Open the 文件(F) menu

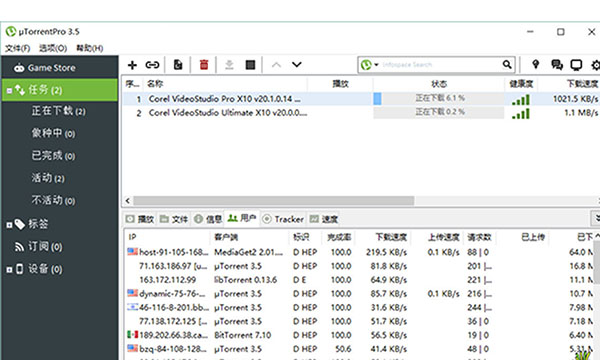click(18, 48)
